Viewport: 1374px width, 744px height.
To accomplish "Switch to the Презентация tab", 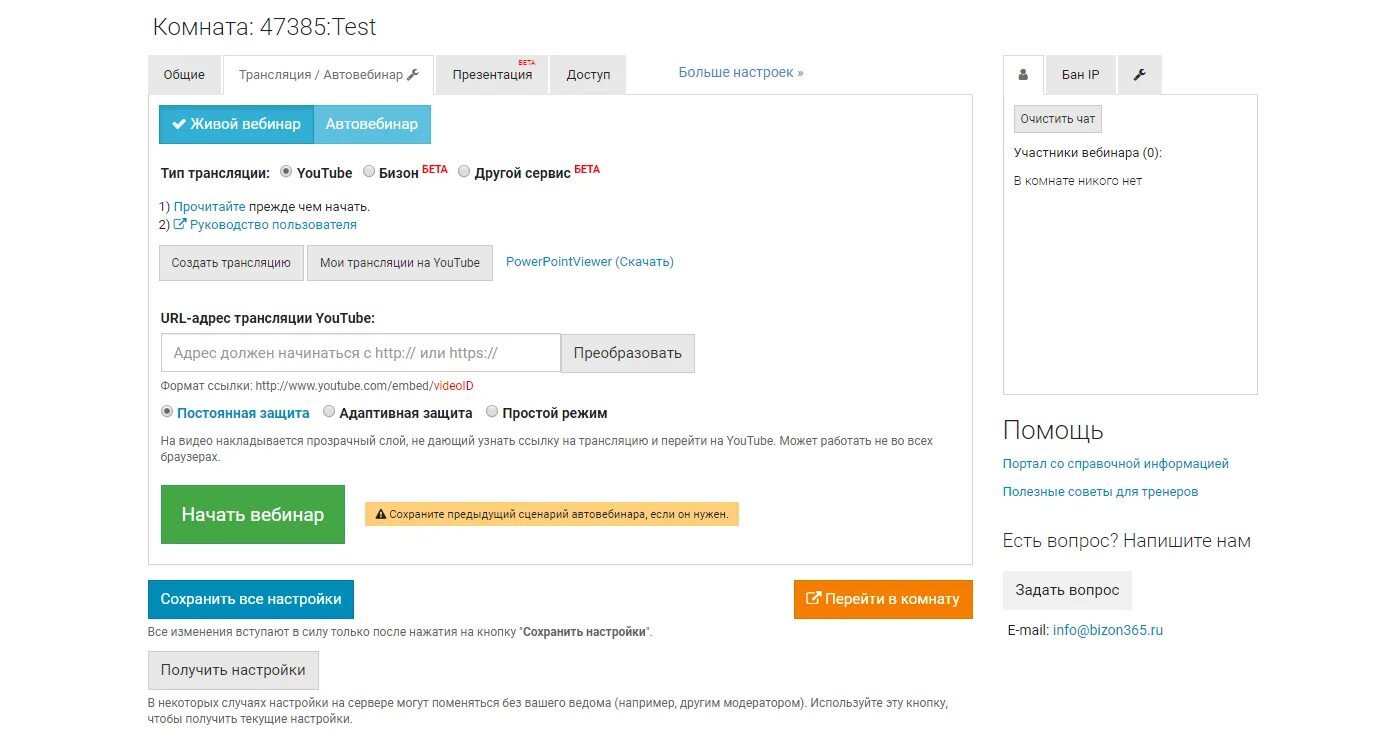I will pyautogui.click(x=492, y=75).
